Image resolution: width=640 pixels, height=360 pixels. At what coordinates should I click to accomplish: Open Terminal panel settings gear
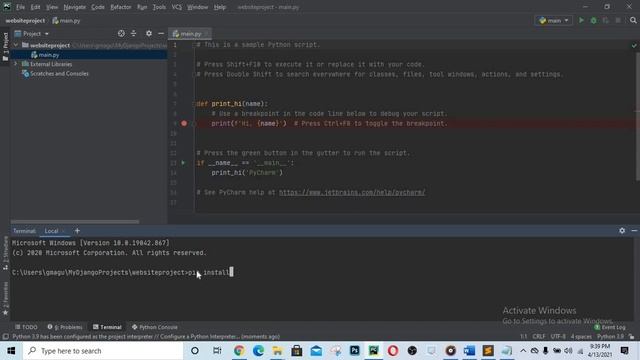[x=622, y=231]
